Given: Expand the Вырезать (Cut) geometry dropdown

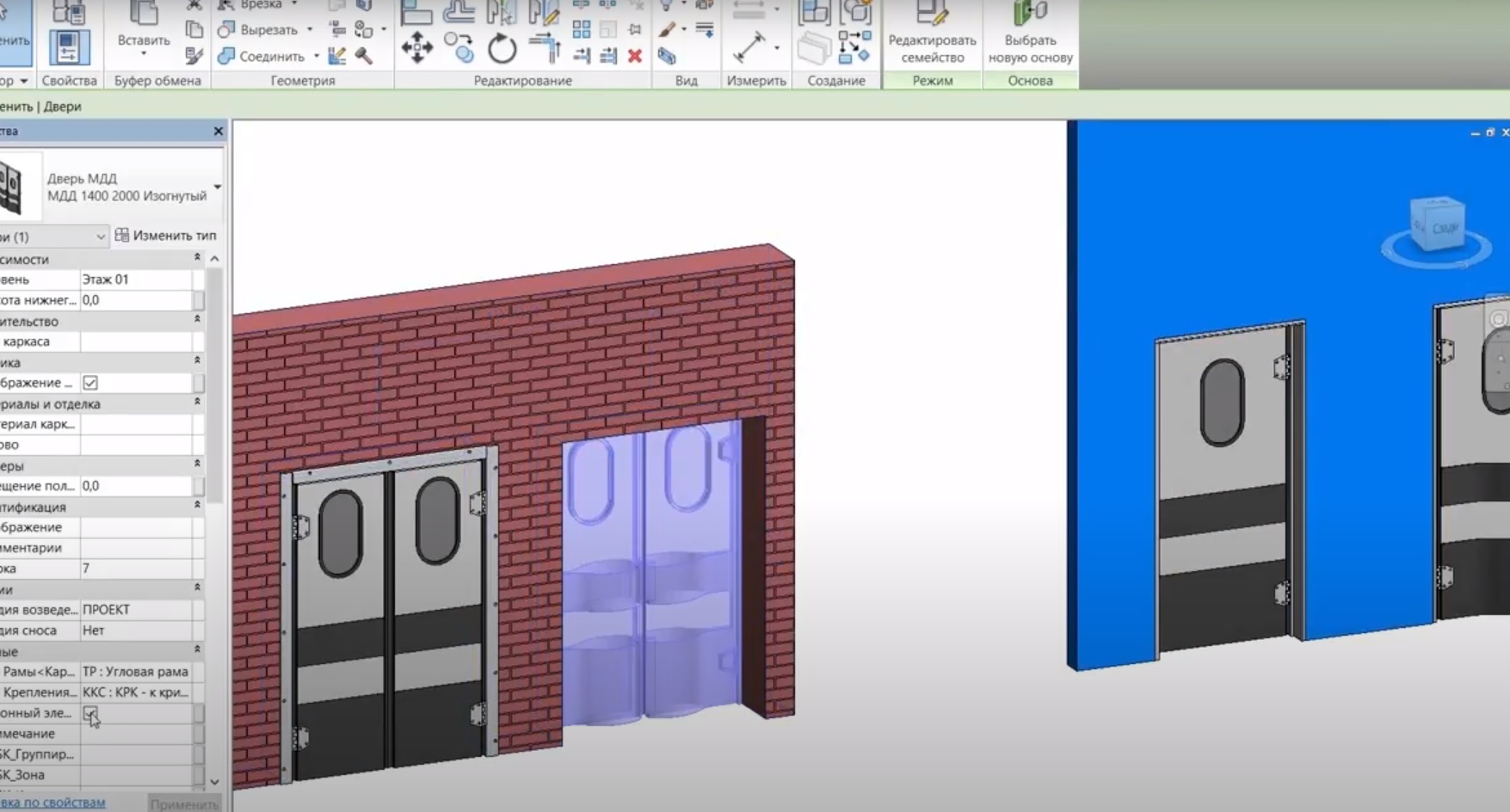Looking at the screenshot, I should coord(310,30).
